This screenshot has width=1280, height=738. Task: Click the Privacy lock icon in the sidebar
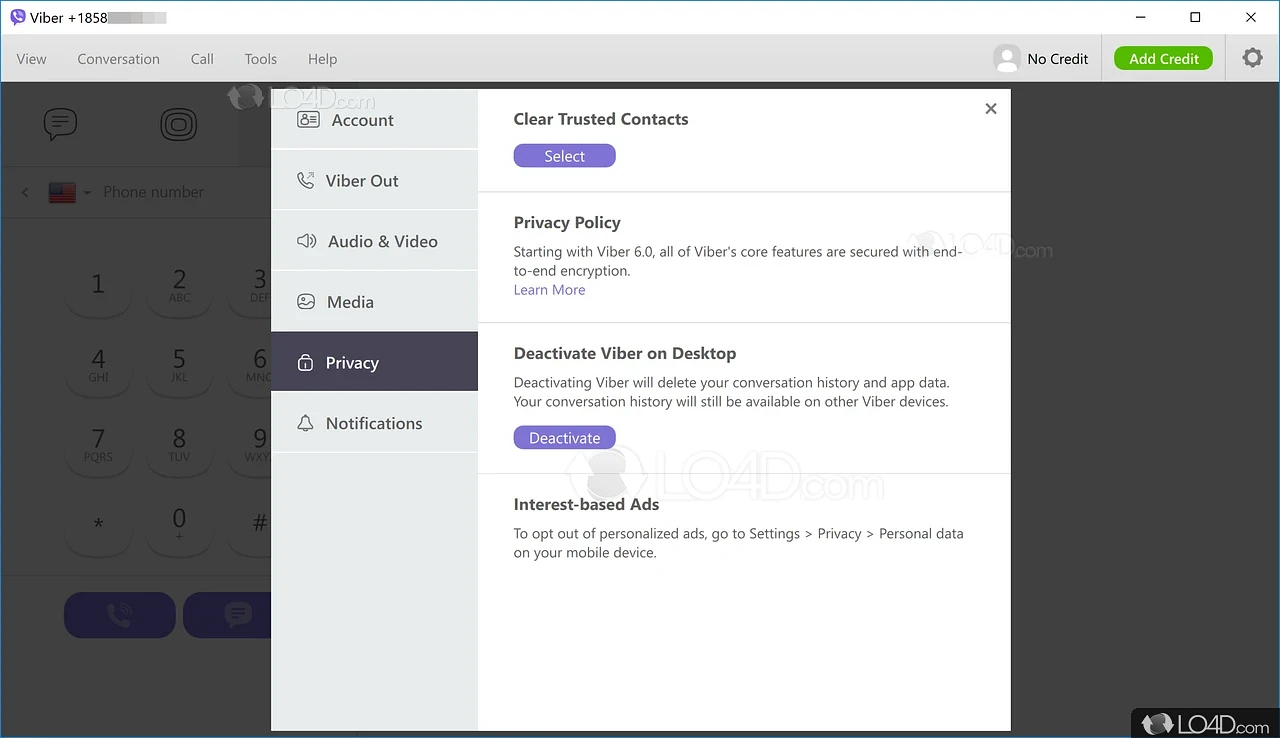click(306, 363)
